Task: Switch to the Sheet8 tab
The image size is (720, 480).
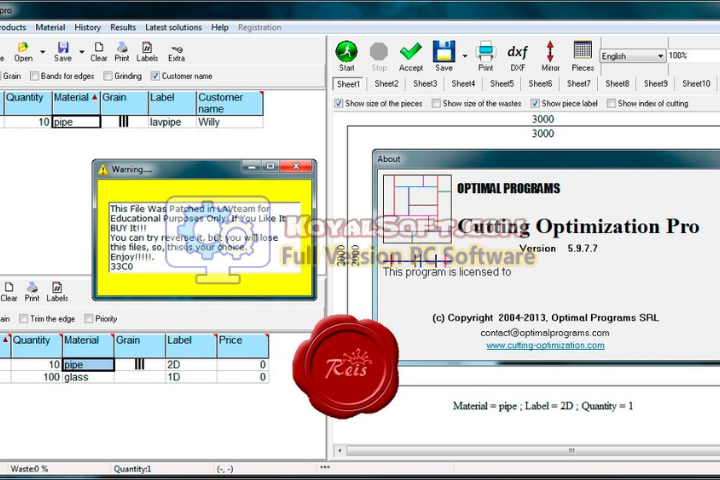Action: click(x=617, y=84)
